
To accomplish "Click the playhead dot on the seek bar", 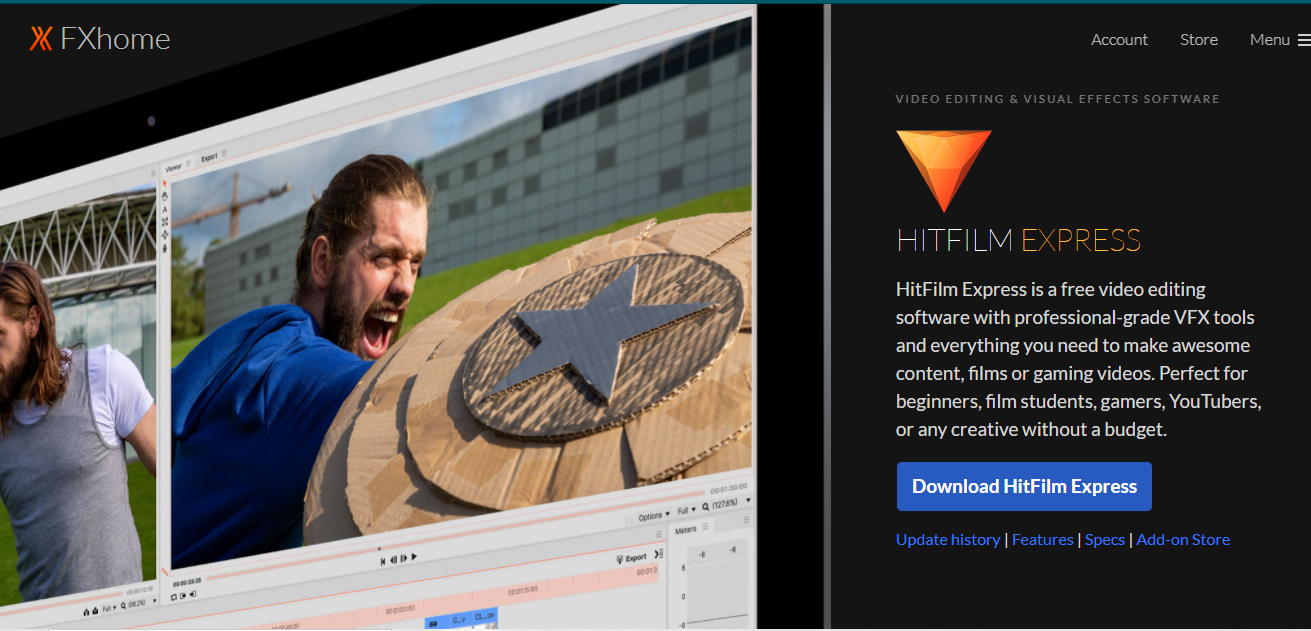I will coord(379,548).
